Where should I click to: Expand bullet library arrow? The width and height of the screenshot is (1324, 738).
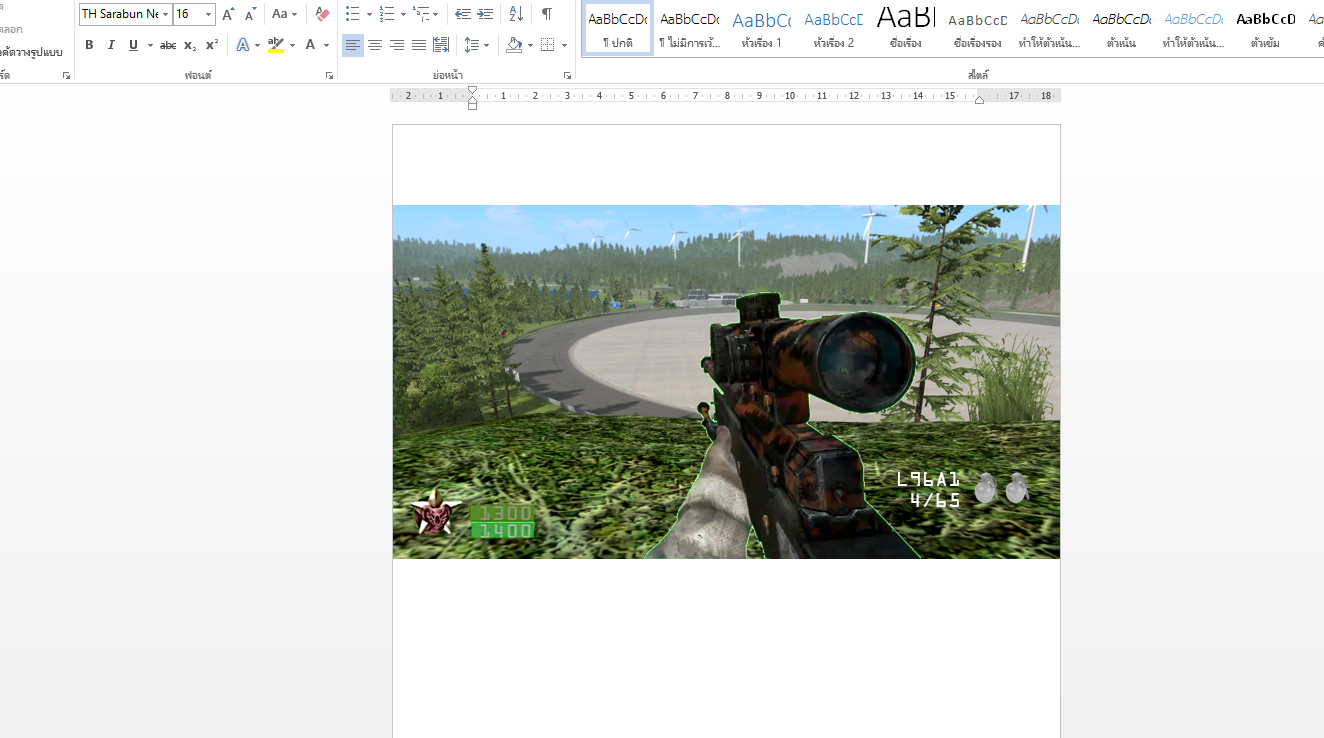(369, 14)
